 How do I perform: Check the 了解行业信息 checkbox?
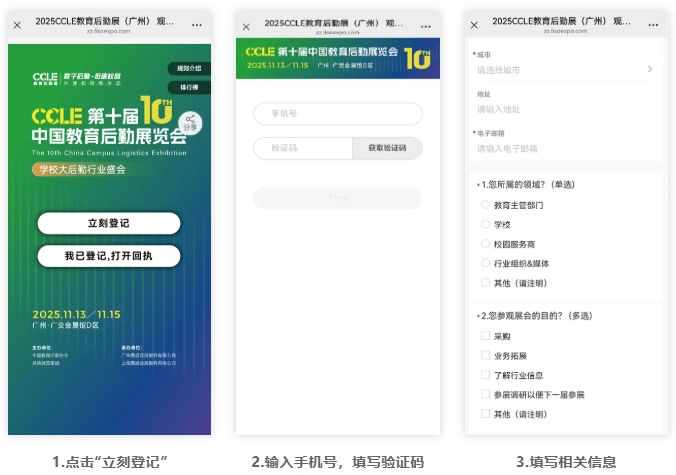[x=485, y=375]
